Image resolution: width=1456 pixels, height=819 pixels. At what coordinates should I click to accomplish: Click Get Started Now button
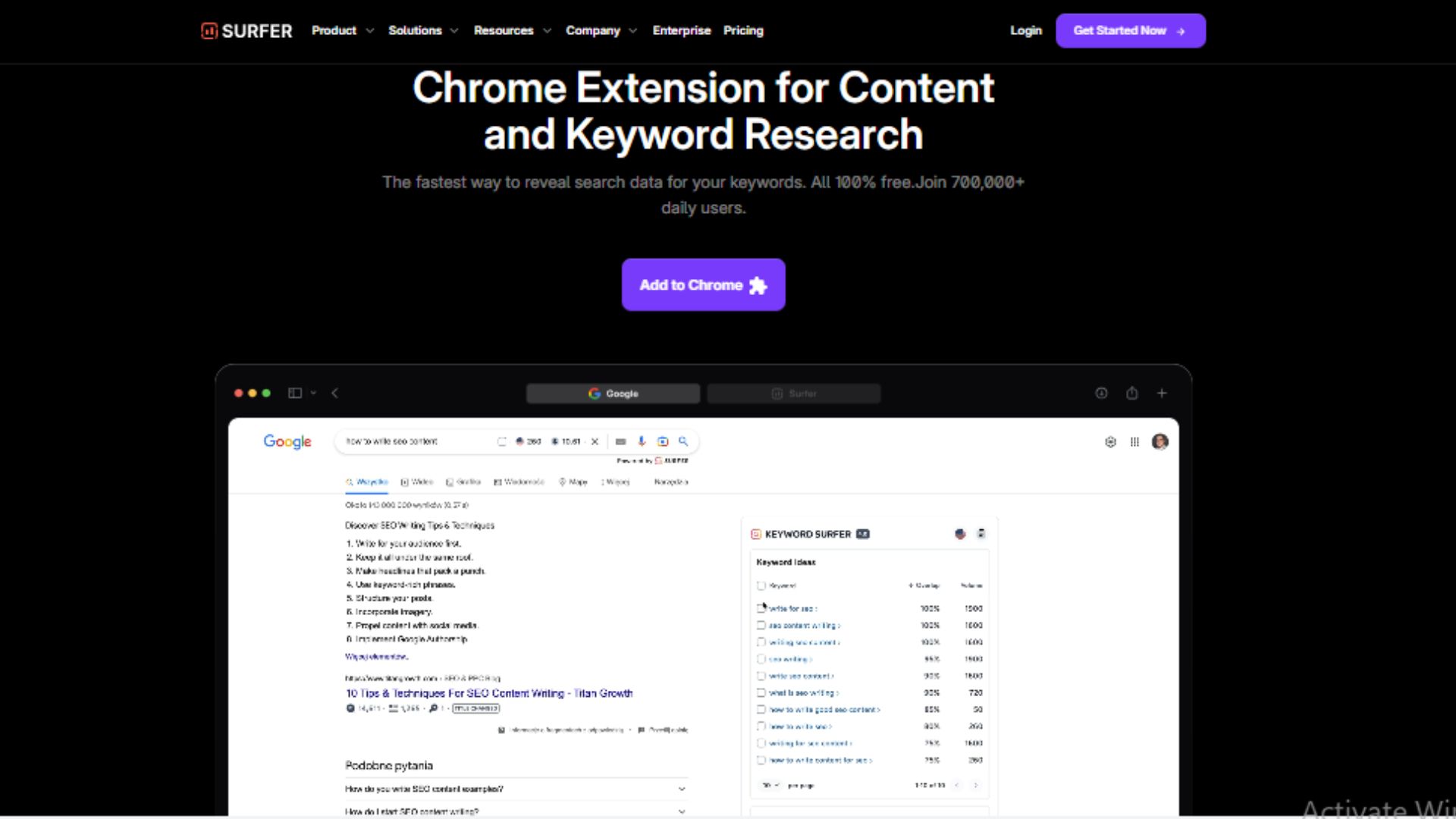point(1131,30)
